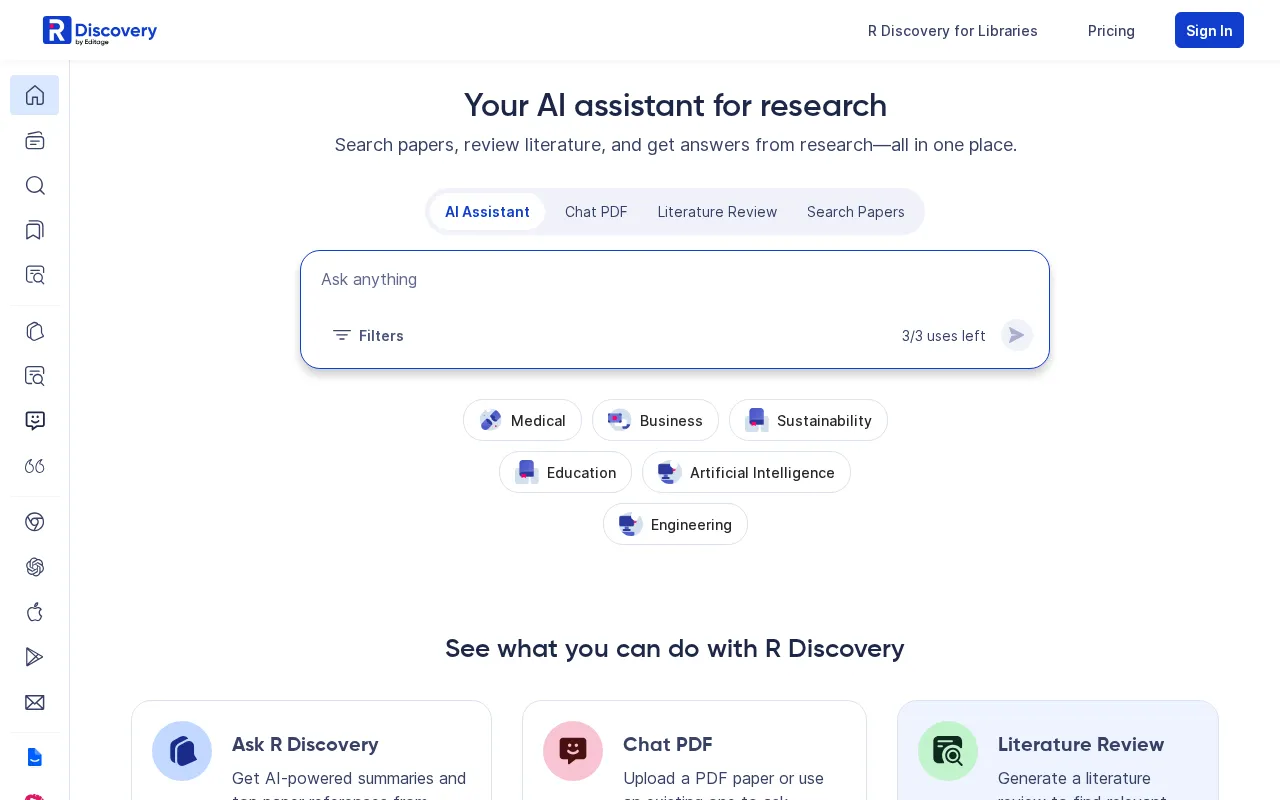Choose the Engineering topic chip
This screenshot has width=1280, height=800.
[x=675, y=524]
